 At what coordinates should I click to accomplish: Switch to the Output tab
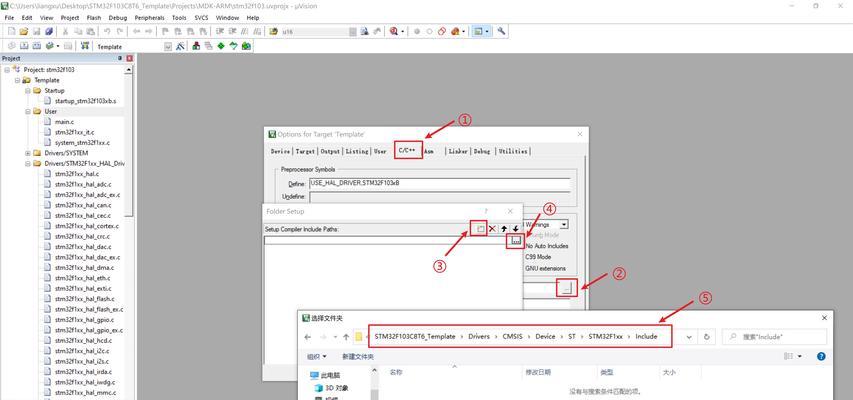pyautogui.click(x=330, y=151)
